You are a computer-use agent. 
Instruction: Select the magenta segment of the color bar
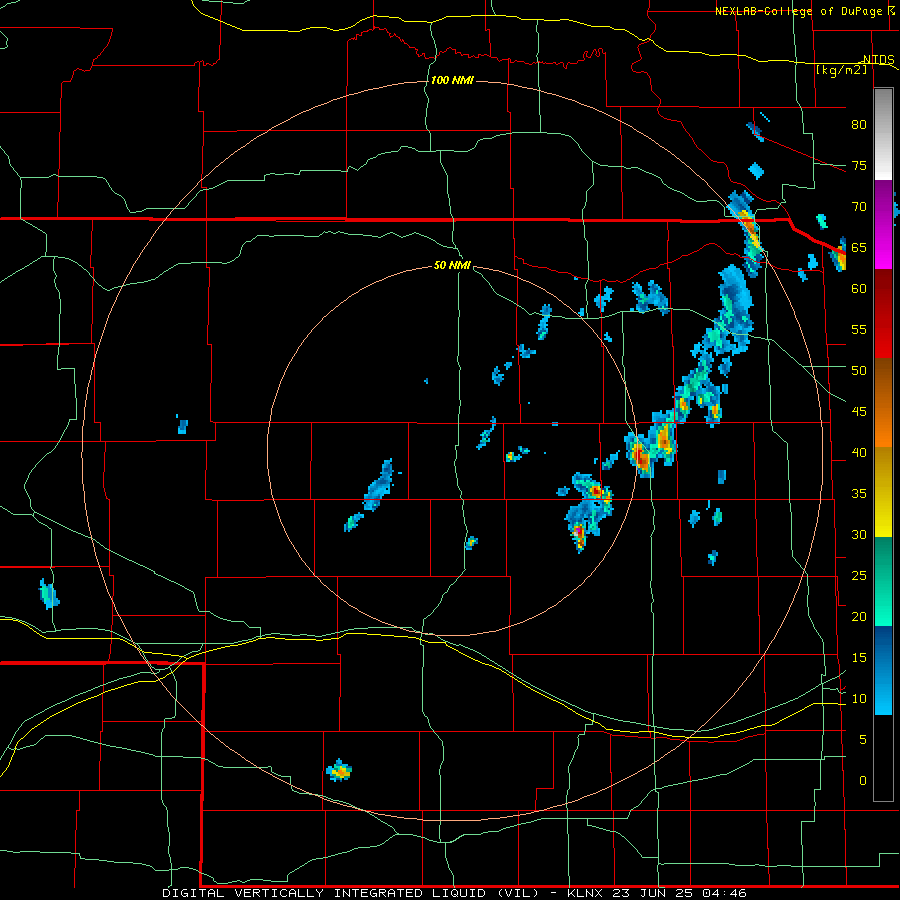(883, 224)
